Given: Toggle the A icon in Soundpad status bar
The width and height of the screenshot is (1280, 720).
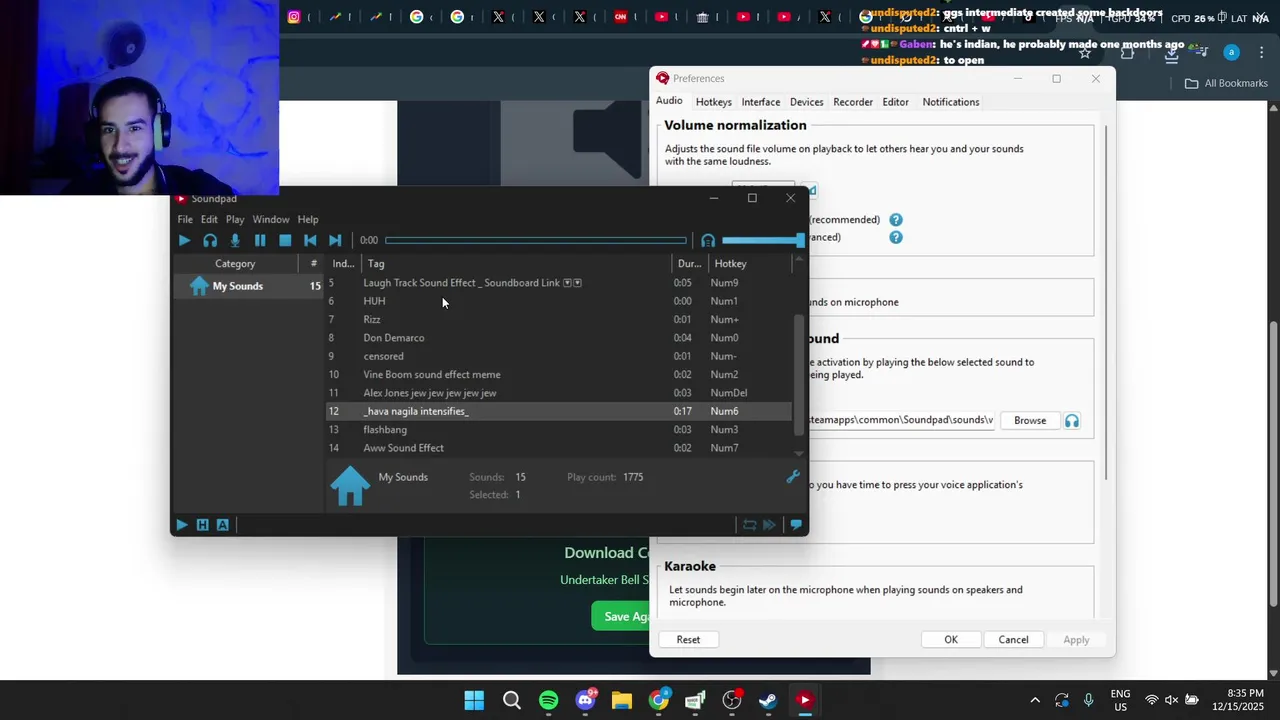Looking at the screenshot, I should point(222,524).
